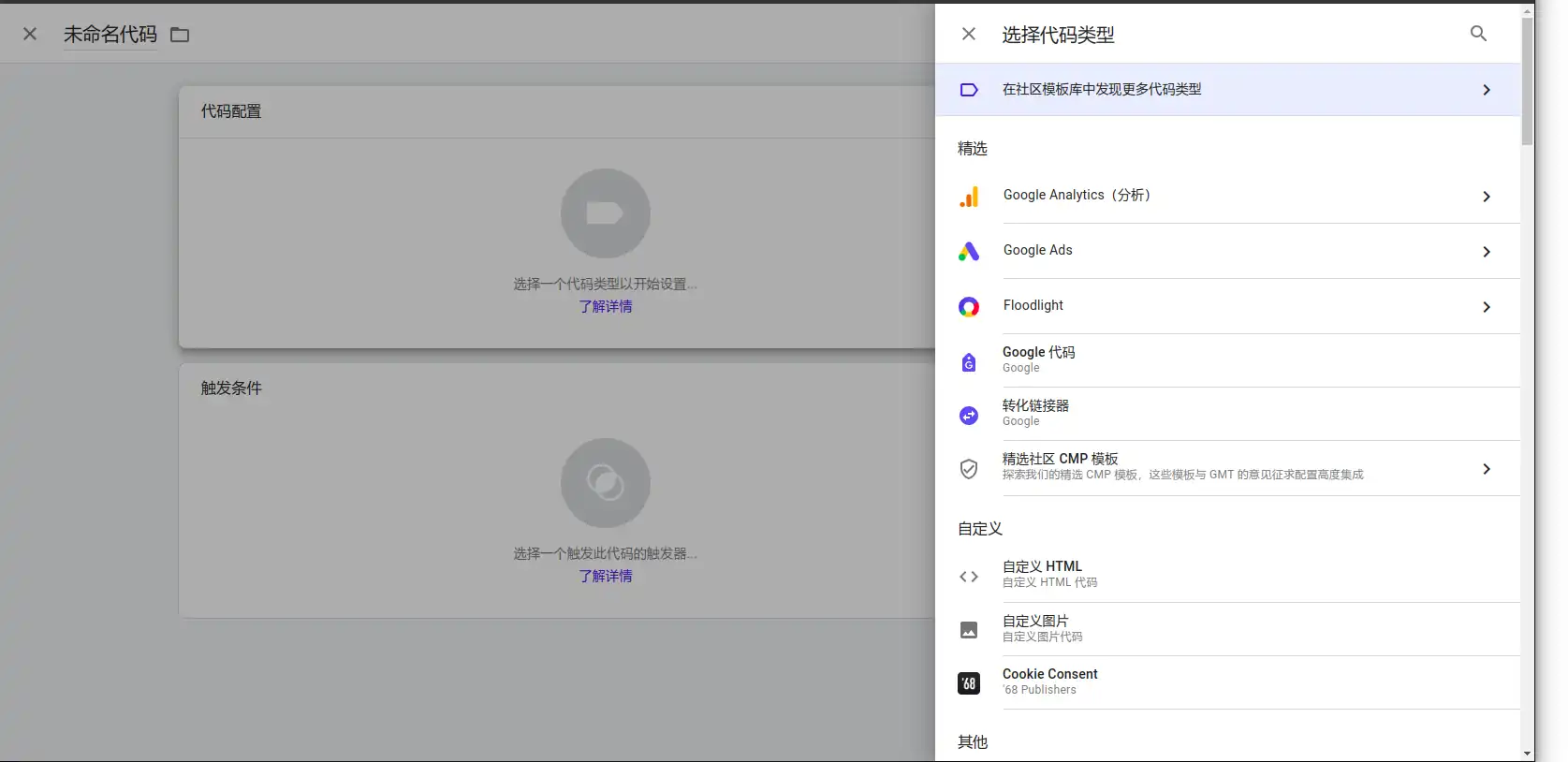The image size is (1568, 762).
Task: Click the CMP template description text
Action: point(1183,475)
